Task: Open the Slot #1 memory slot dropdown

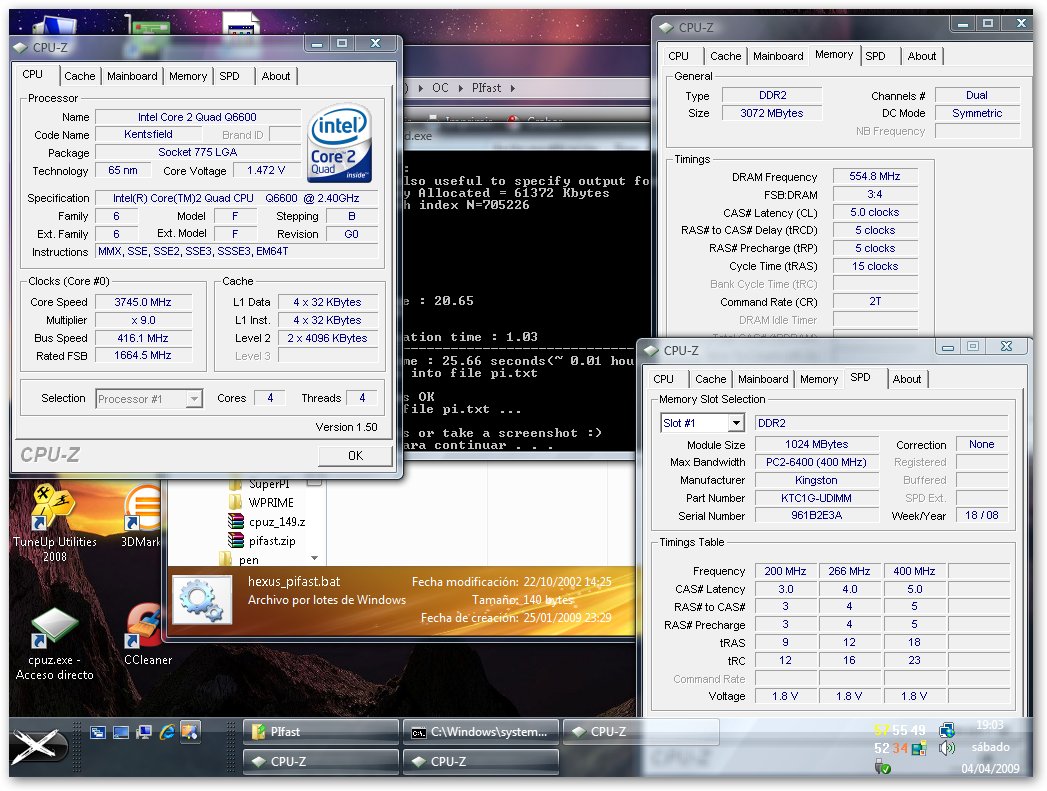Action: pyautogui.click(x=736, y=423)
